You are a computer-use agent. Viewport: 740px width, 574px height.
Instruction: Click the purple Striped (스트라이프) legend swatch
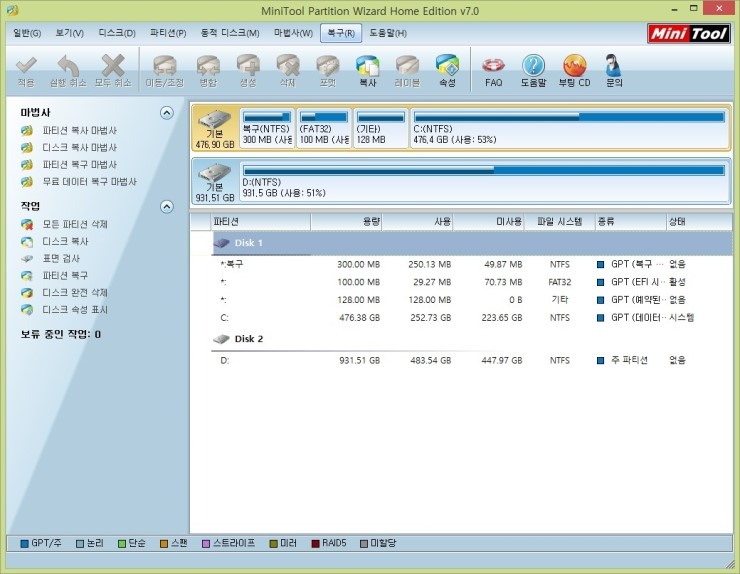206,544
